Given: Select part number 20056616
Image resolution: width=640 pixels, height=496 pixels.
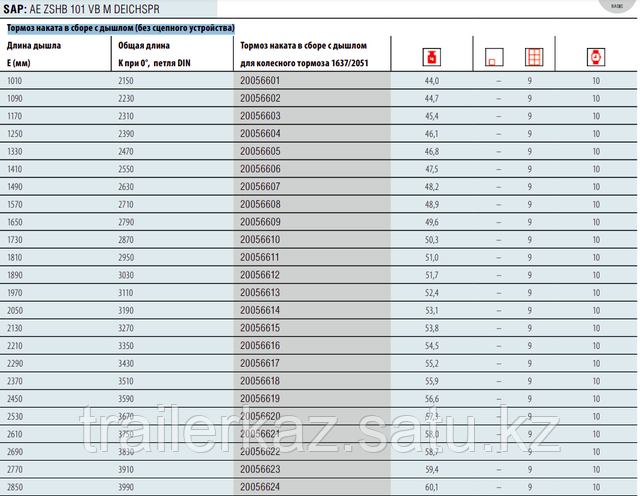Looking at the screenshot, I should pyautogui.click(x=260, y=346).
